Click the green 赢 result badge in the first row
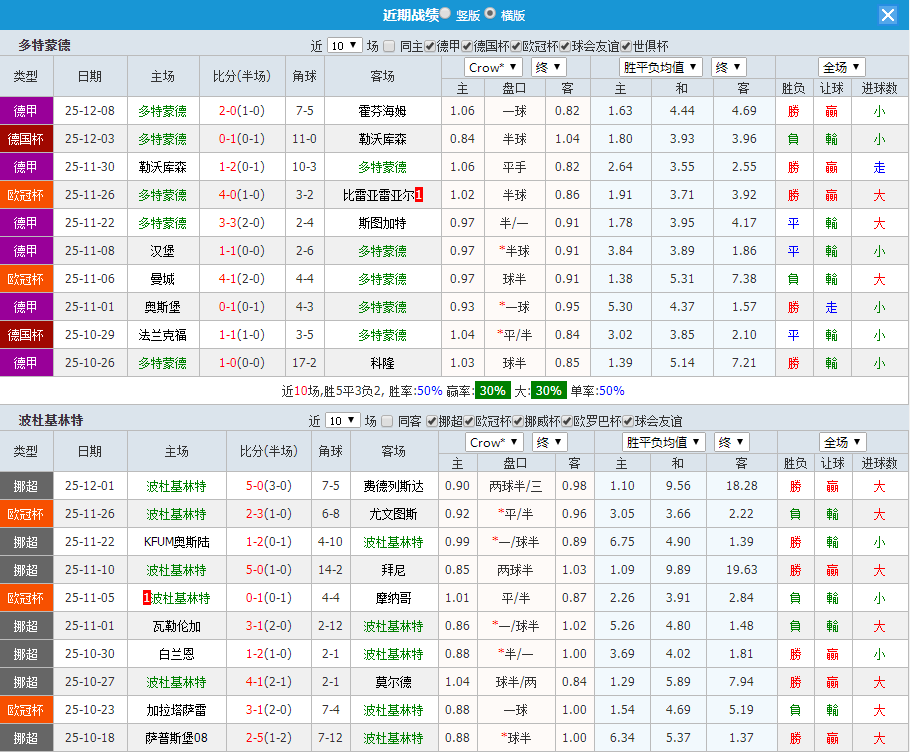This screenshot has width=910, height=752. point(831,110)
